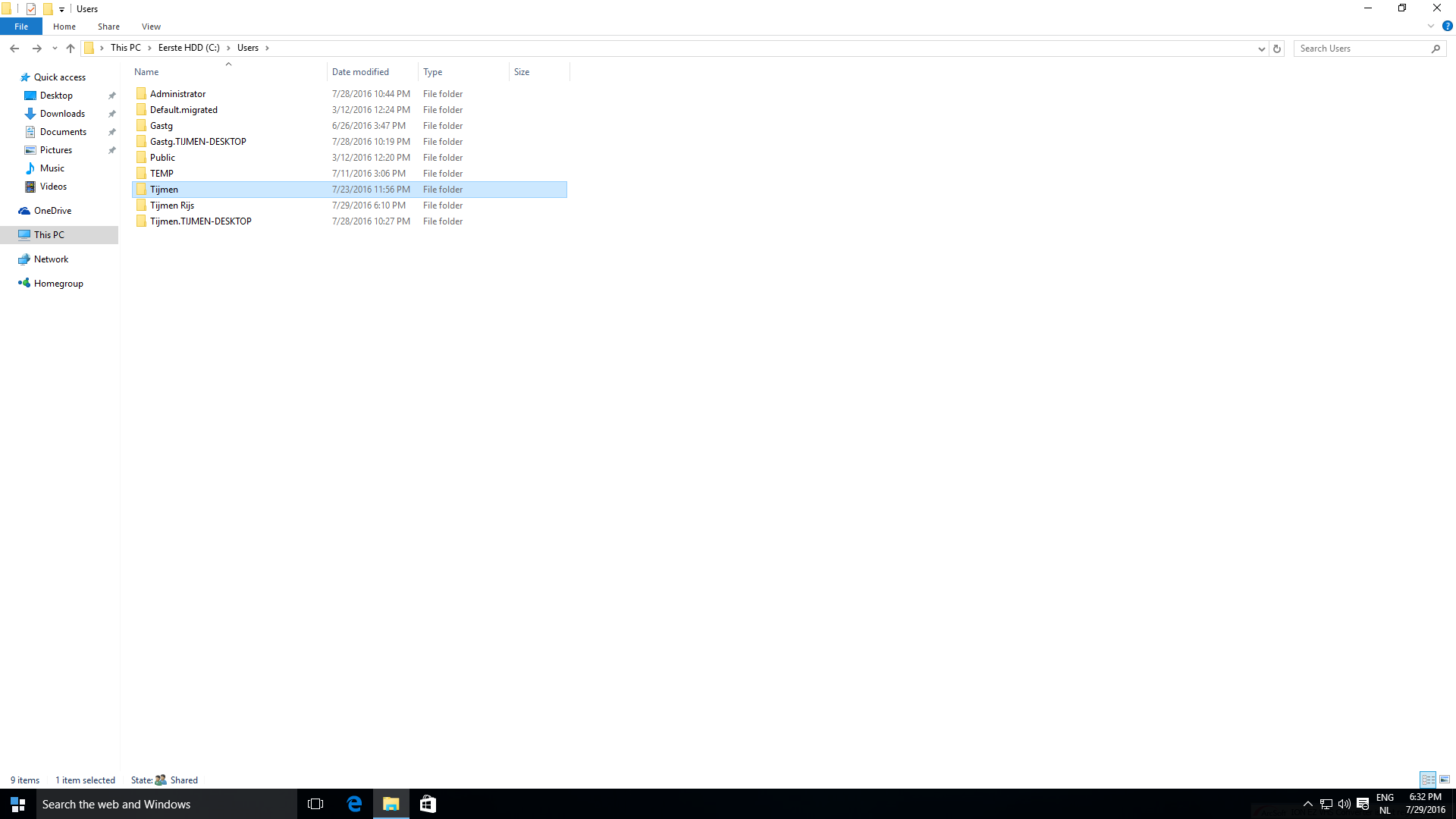Open Downloads in the navigation pane
This screenshot has height=819, width=1456.
click(62, 114)
